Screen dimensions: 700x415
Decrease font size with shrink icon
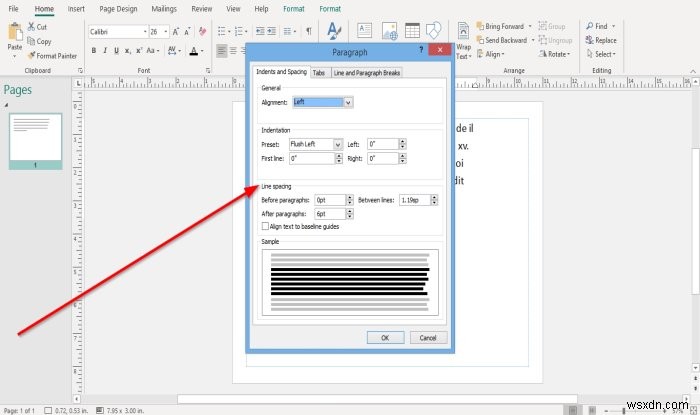point(187,32)
